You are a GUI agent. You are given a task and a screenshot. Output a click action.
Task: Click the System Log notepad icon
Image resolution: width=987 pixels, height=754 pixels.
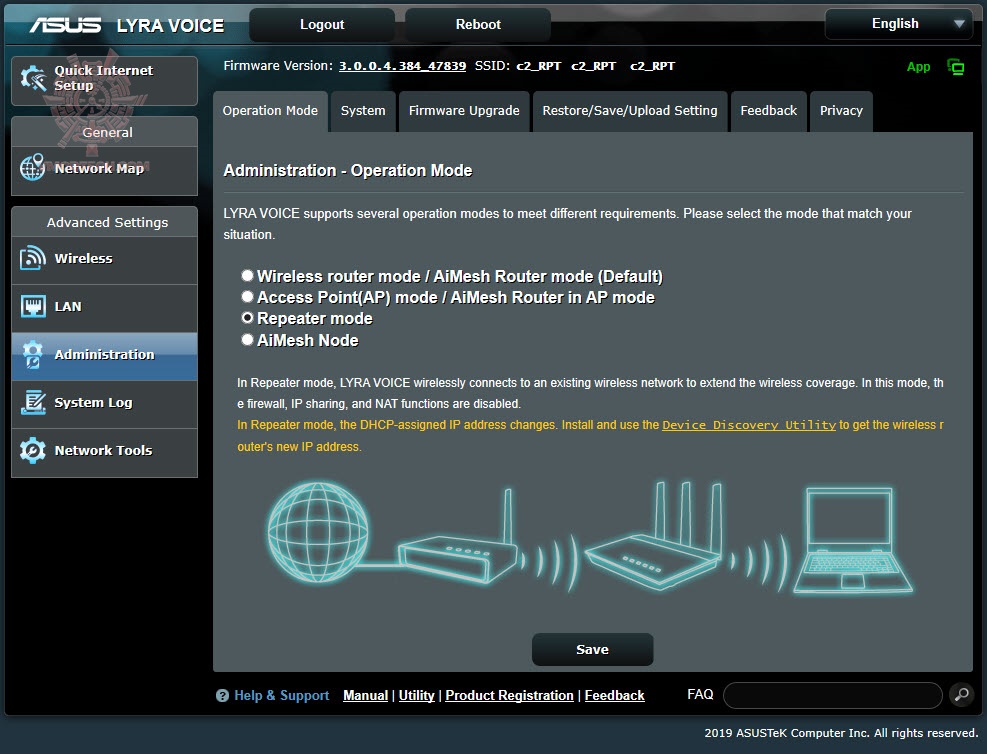pyautogui.click(x=33, y=402)
